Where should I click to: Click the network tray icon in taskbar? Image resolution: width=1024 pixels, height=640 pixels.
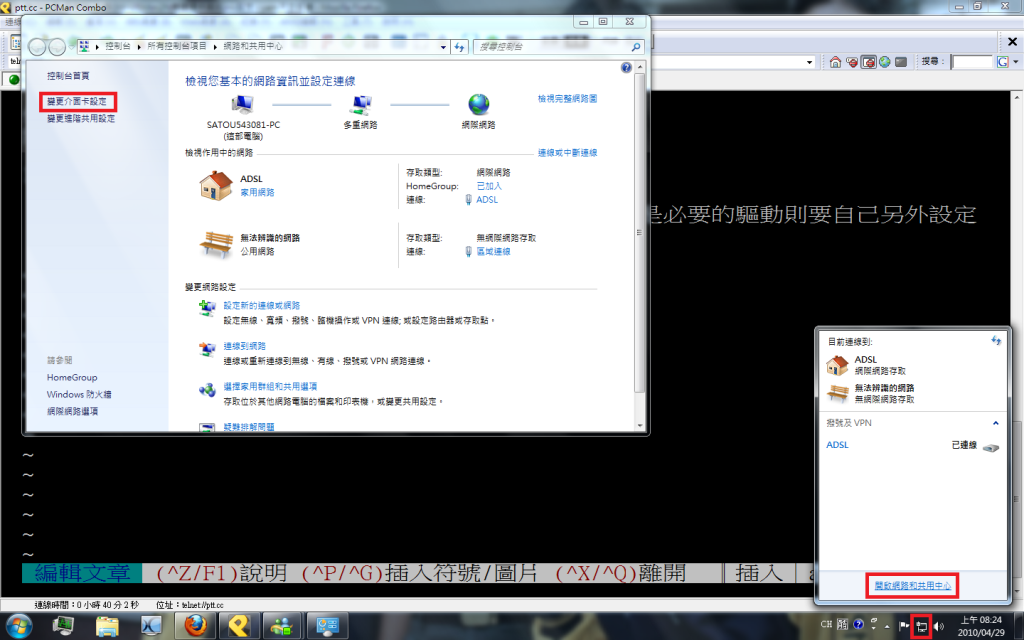[922, 626]
